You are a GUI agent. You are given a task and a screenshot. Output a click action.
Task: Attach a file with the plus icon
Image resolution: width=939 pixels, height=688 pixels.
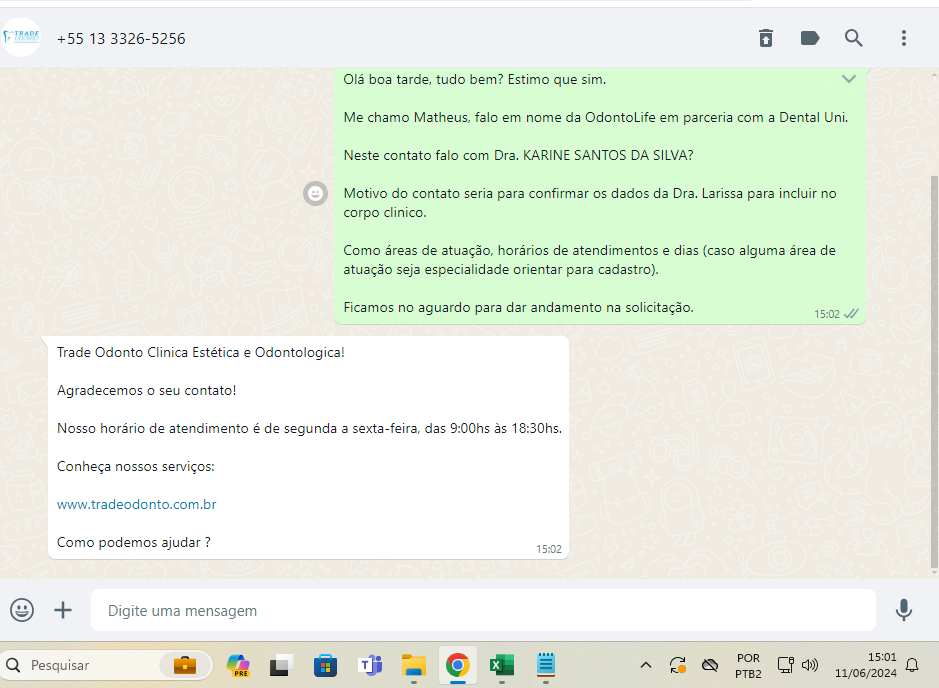click(63, 610)
